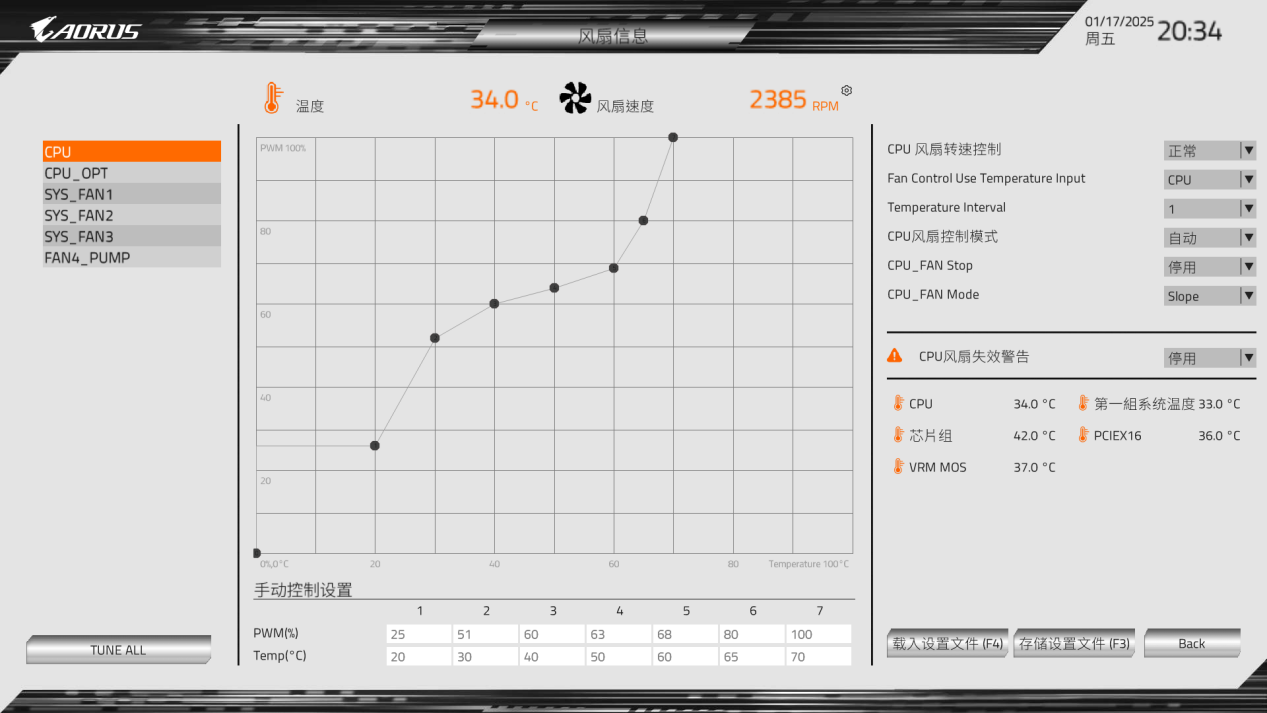
Task: Click the spinning fan speed icon
Action: 575,98
